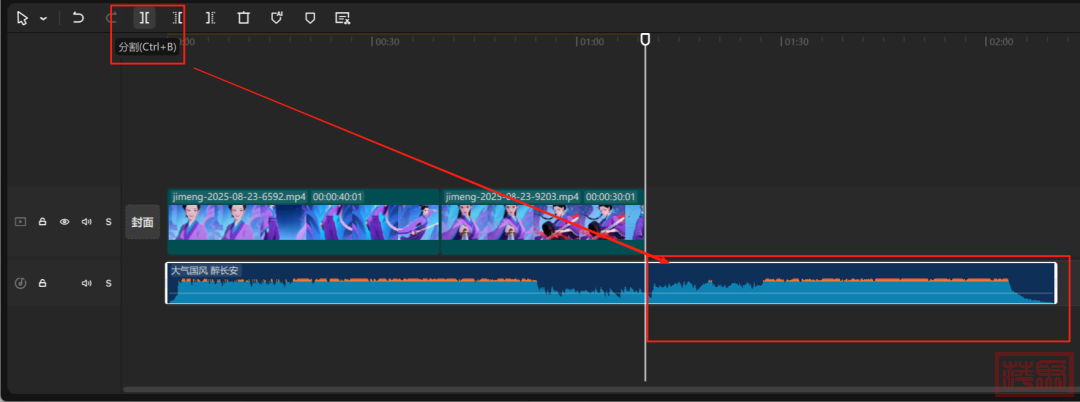This screenshot has width=1080, height=402.
Task: Click the undo arrow in toolbar
Action: 78,18
